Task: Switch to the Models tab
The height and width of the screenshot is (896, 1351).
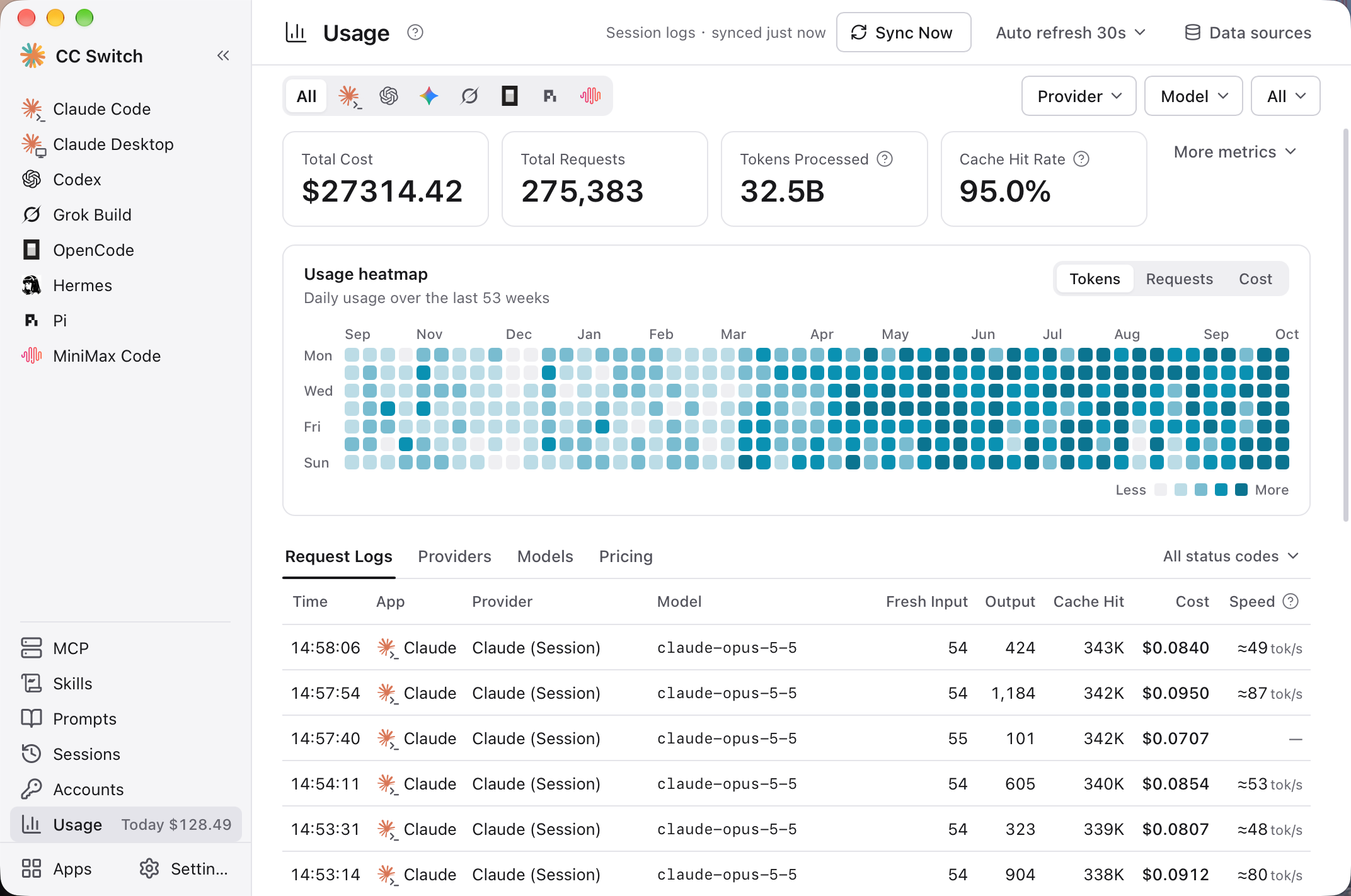Action: point(545,557)
